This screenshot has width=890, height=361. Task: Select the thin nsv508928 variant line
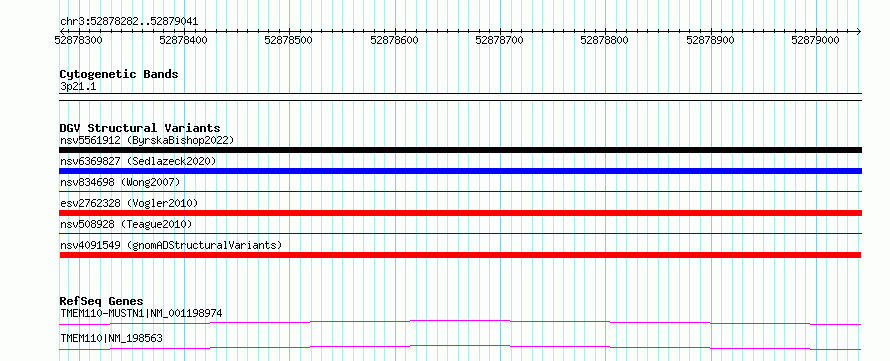[460, 233]
